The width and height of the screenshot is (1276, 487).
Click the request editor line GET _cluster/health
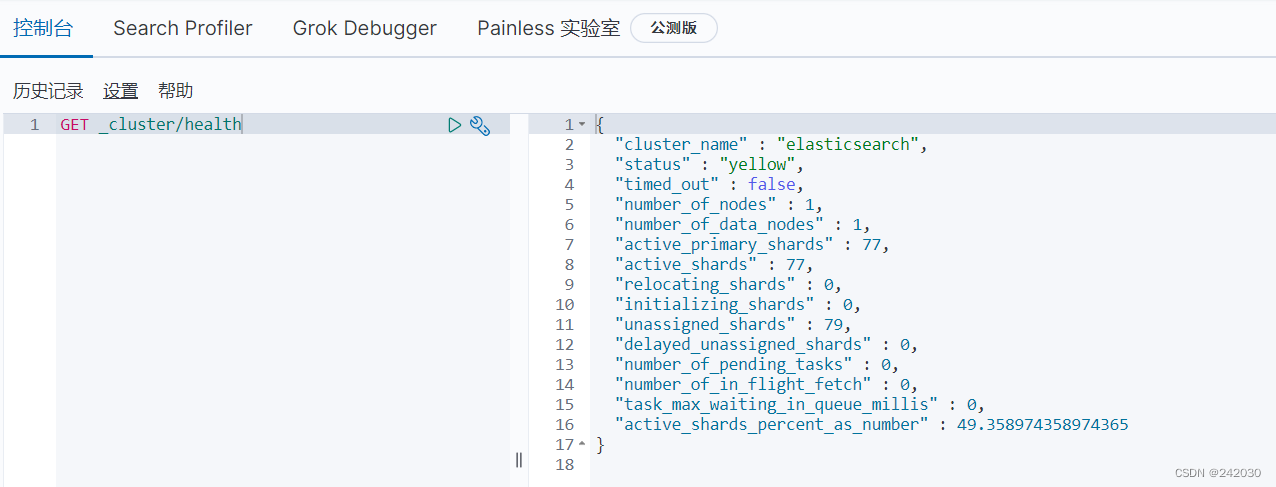[151, 125]
